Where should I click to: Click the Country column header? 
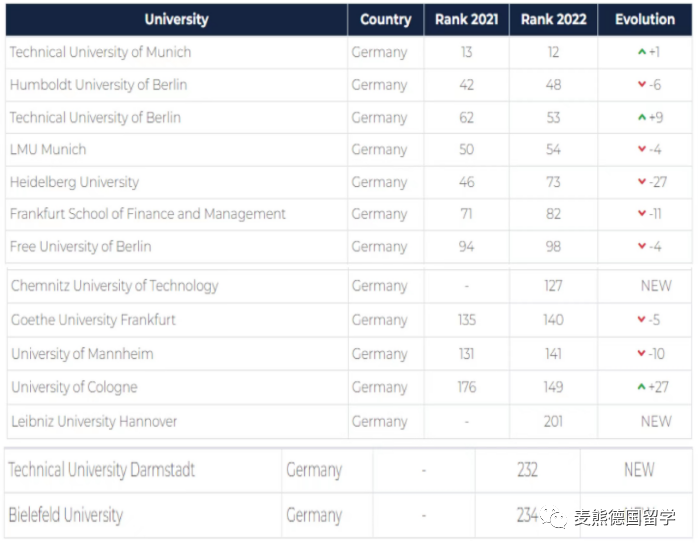click(x=386, y=19)
